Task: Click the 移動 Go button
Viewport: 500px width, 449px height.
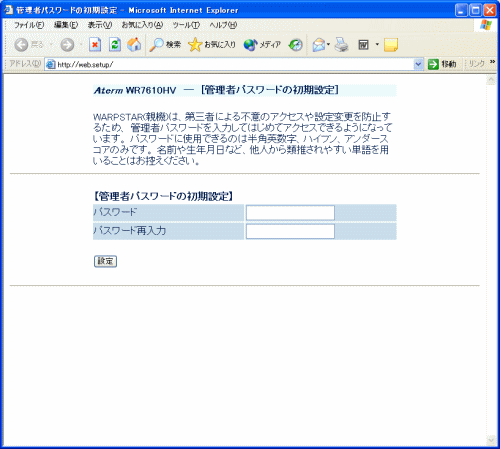Action: pos(442,64)
